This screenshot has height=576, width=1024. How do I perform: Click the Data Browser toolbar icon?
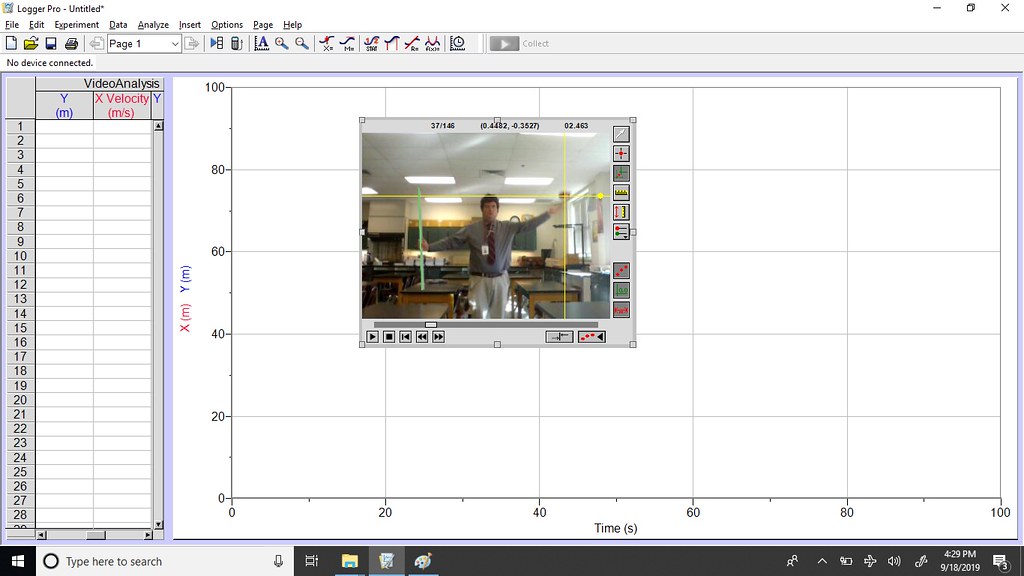pyautogui.click(x=458, y=44)
